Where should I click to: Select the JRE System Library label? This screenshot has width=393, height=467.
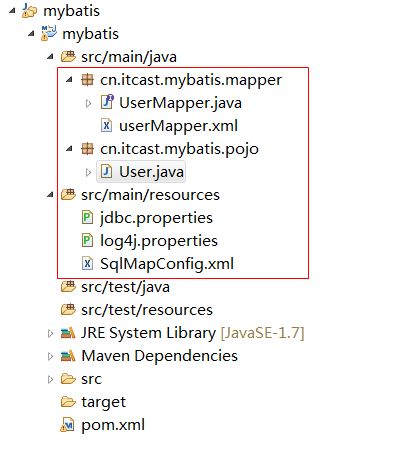[x=149, y=334]
